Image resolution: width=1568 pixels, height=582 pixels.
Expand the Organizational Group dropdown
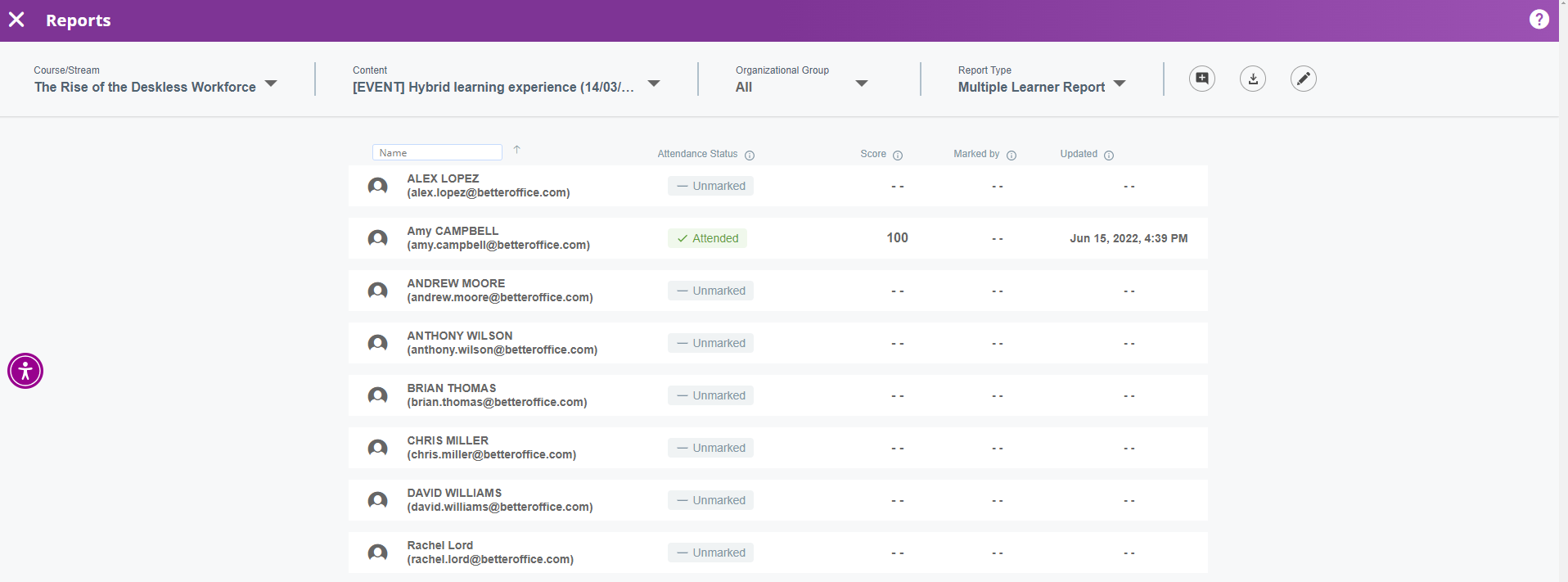(861, 84)
